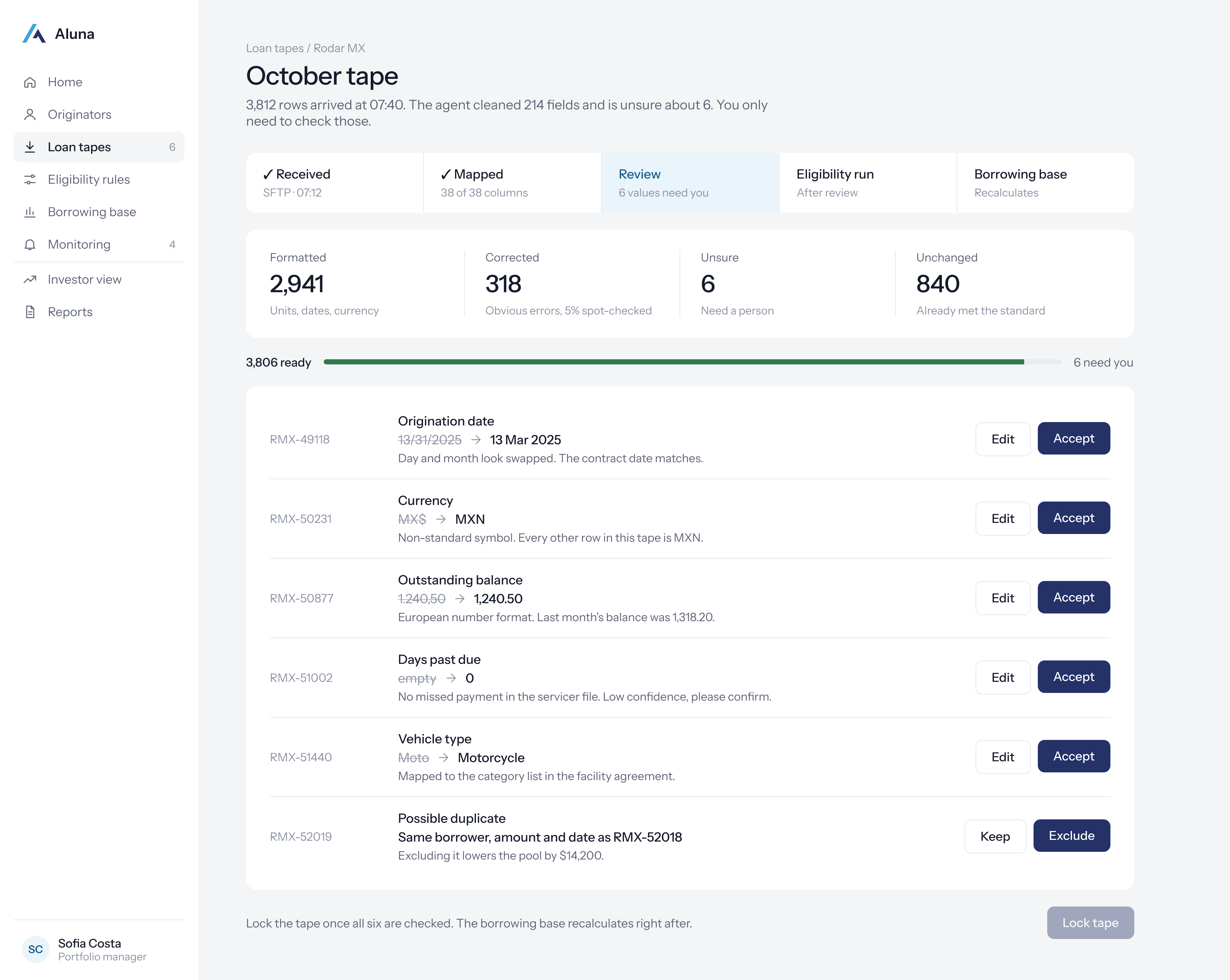
Task: Click the Monitoring bell icon
Action: [30, 245]
